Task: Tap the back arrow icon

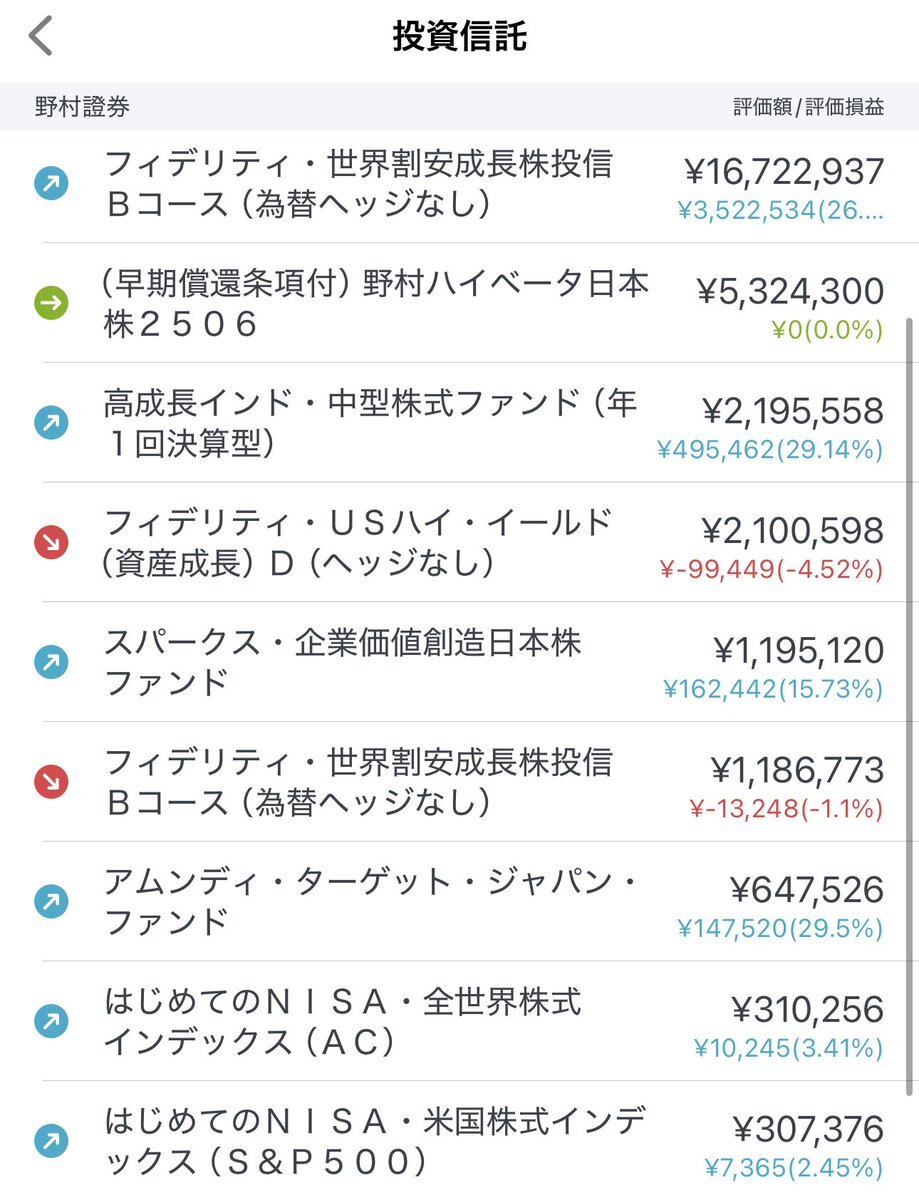Action: coord(40,37)
